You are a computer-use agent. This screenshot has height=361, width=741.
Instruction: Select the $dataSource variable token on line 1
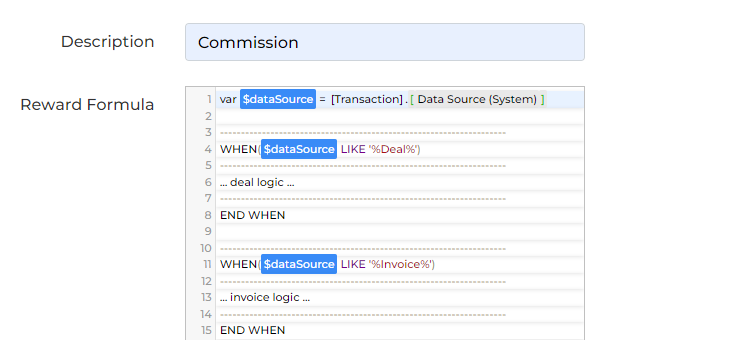277,99
